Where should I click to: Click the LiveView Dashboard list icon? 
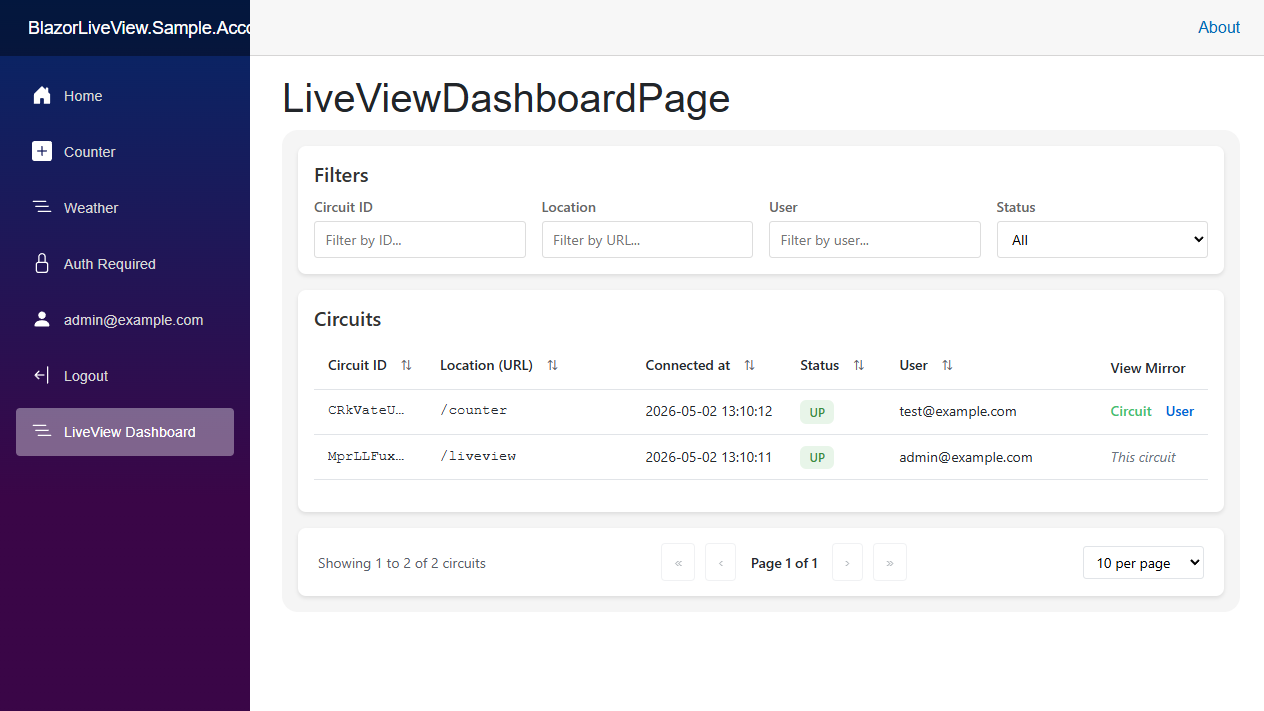point(42,432)
